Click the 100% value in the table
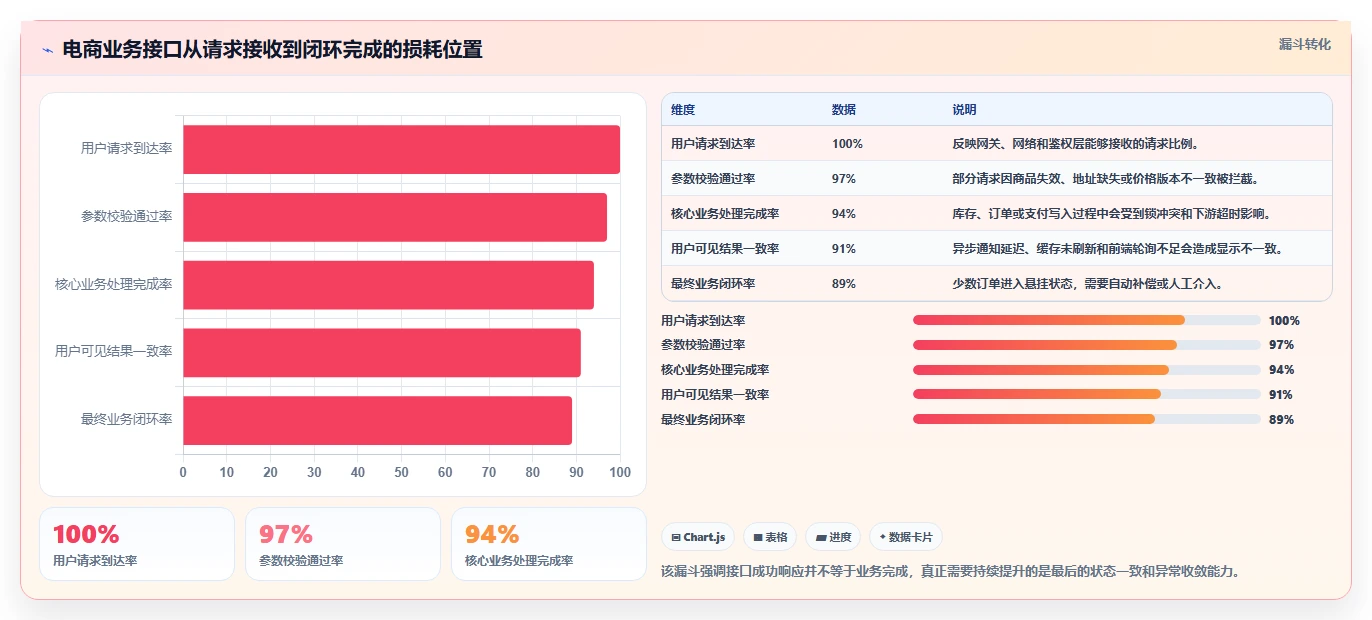This screenshot has width=1372, height=620. (x=847, y=144)
